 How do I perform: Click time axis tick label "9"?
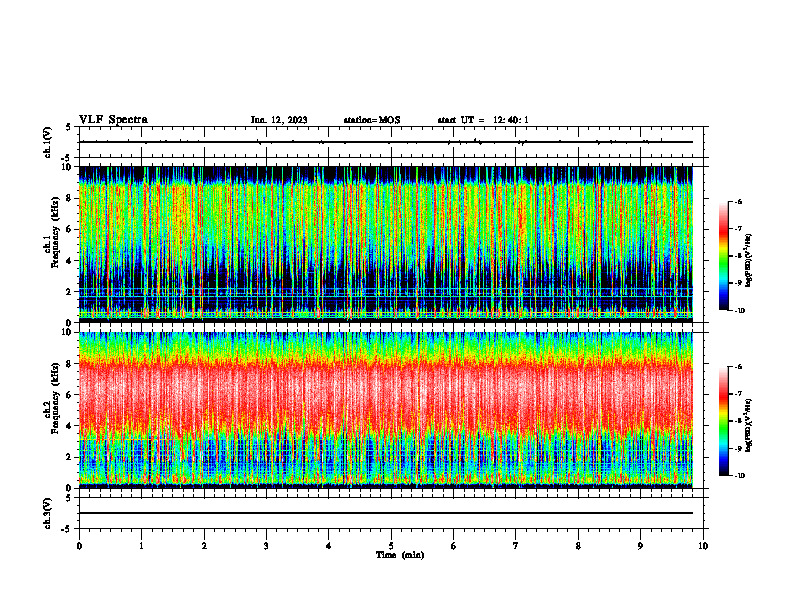(x=640, y=546)
